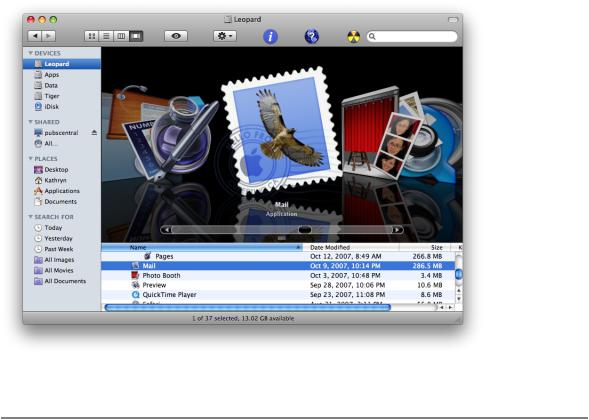Switch to icon view

pos(92,36)
